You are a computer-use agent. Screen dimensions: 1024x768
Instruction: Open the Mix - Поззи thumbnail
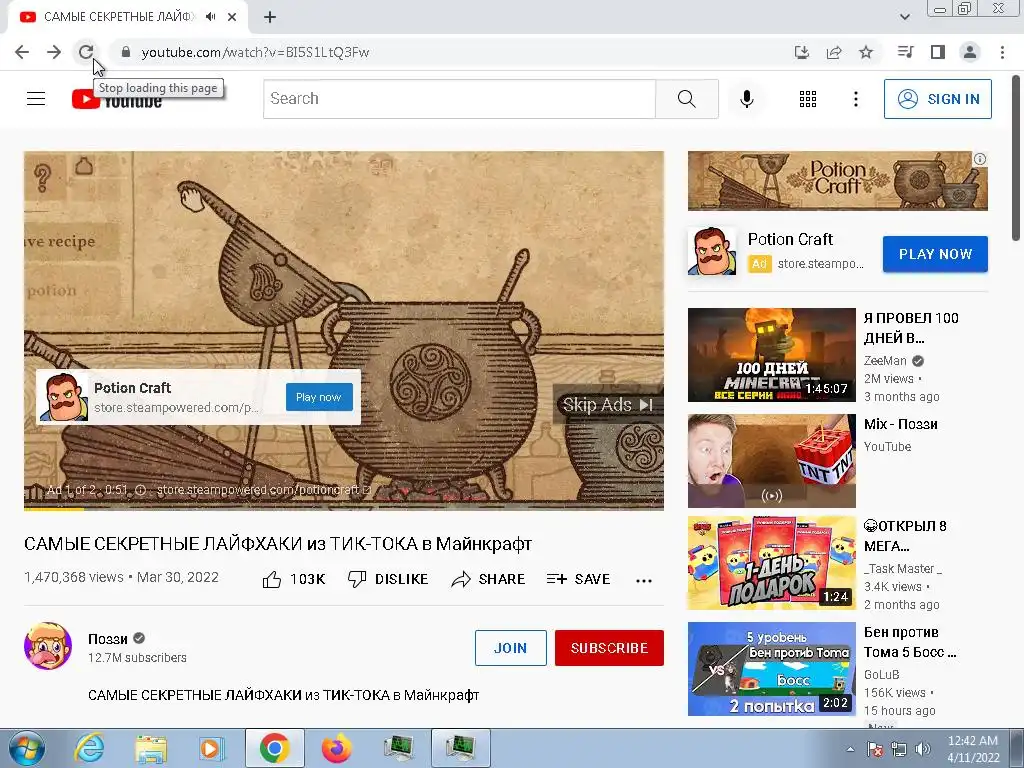(x=771, y=460)
